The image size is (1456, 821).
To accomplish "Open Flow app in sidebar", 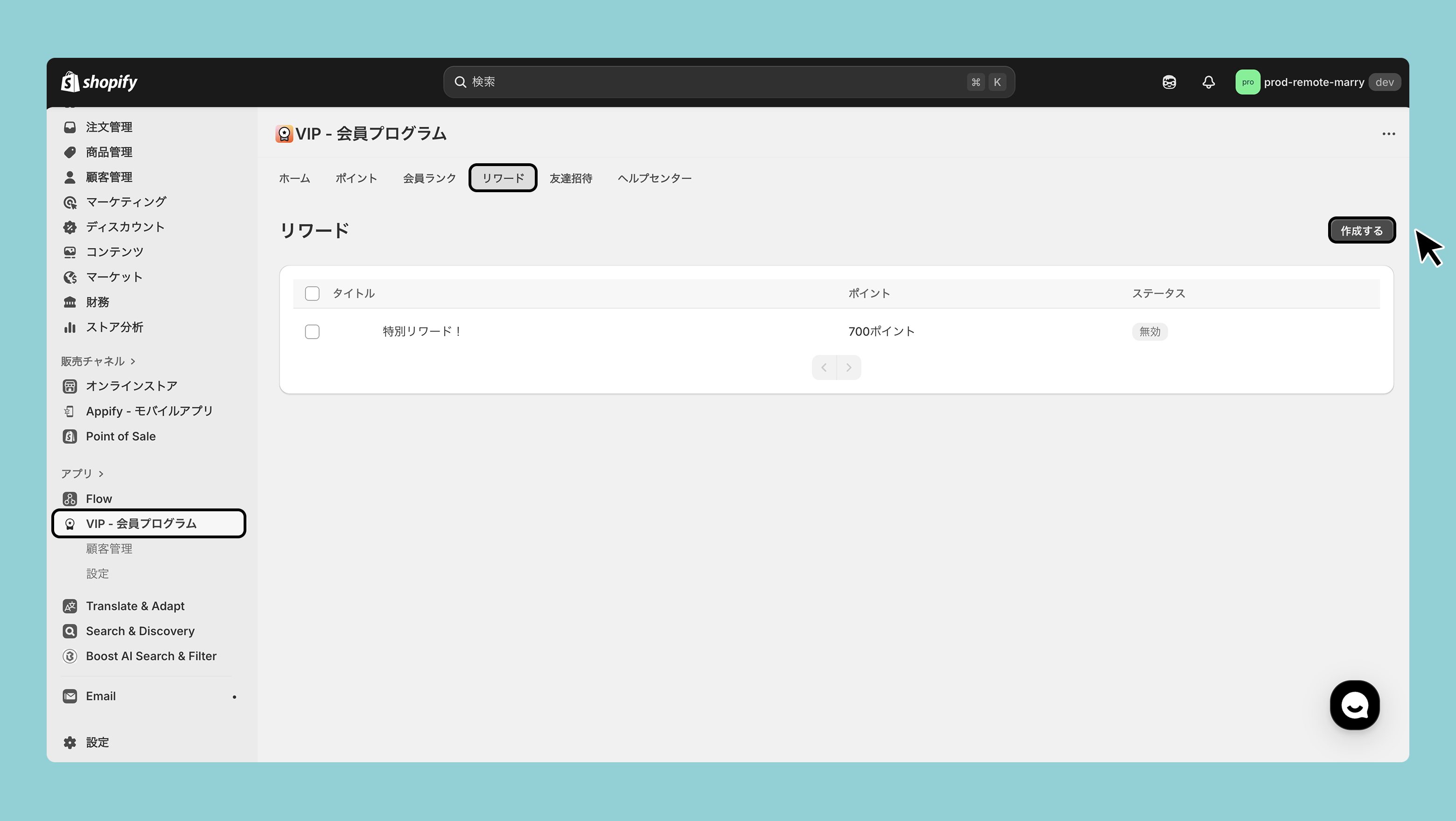I will (99, 498).
